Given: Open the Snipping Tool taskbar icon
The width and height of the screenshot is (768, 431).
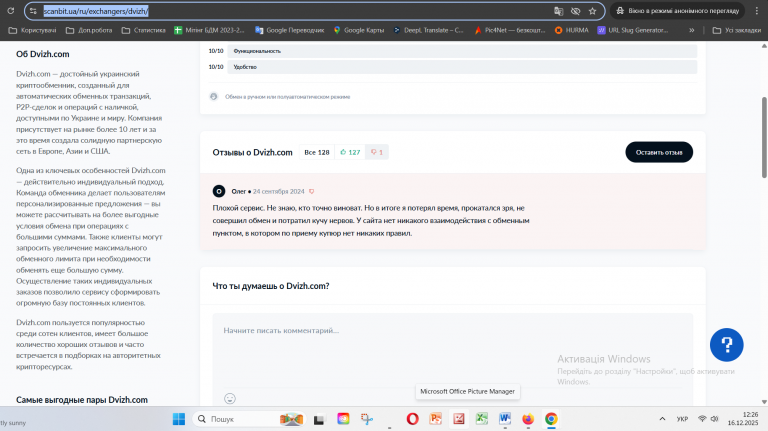Looking at the screenshot, I should 367,419.
